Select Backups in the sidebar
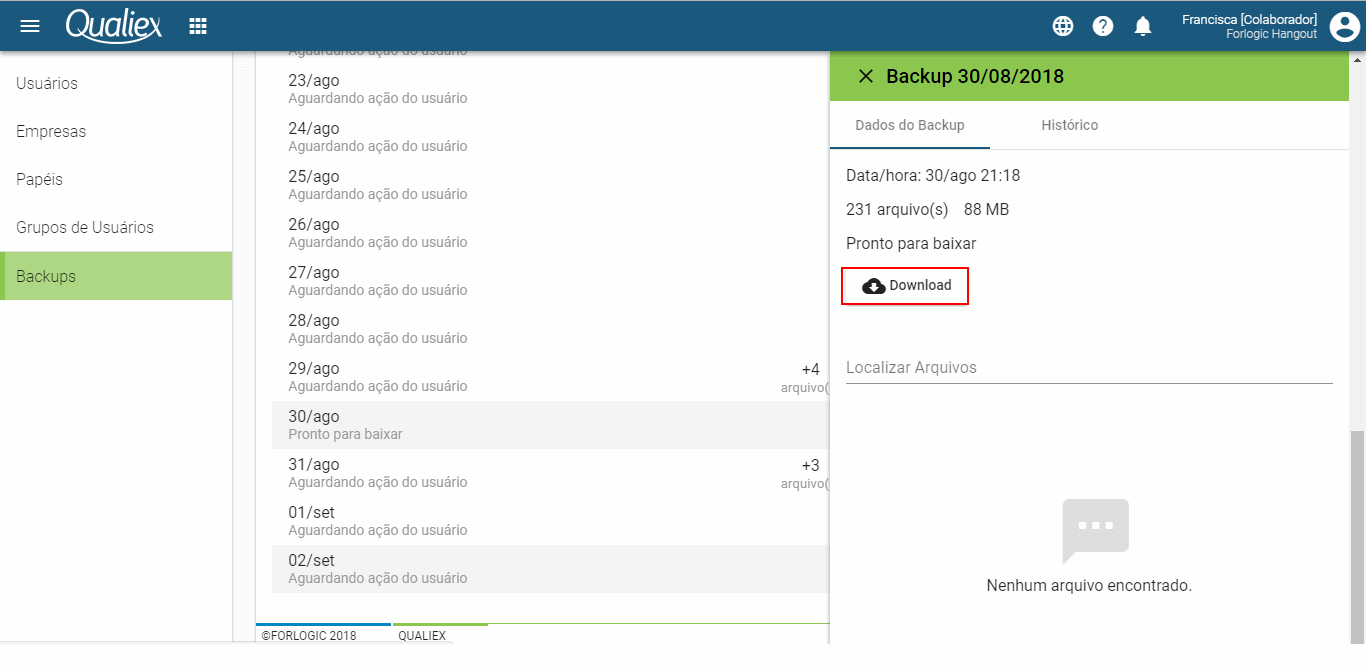The height and width of the screenshot is (666, 1366). pos(116,276)
